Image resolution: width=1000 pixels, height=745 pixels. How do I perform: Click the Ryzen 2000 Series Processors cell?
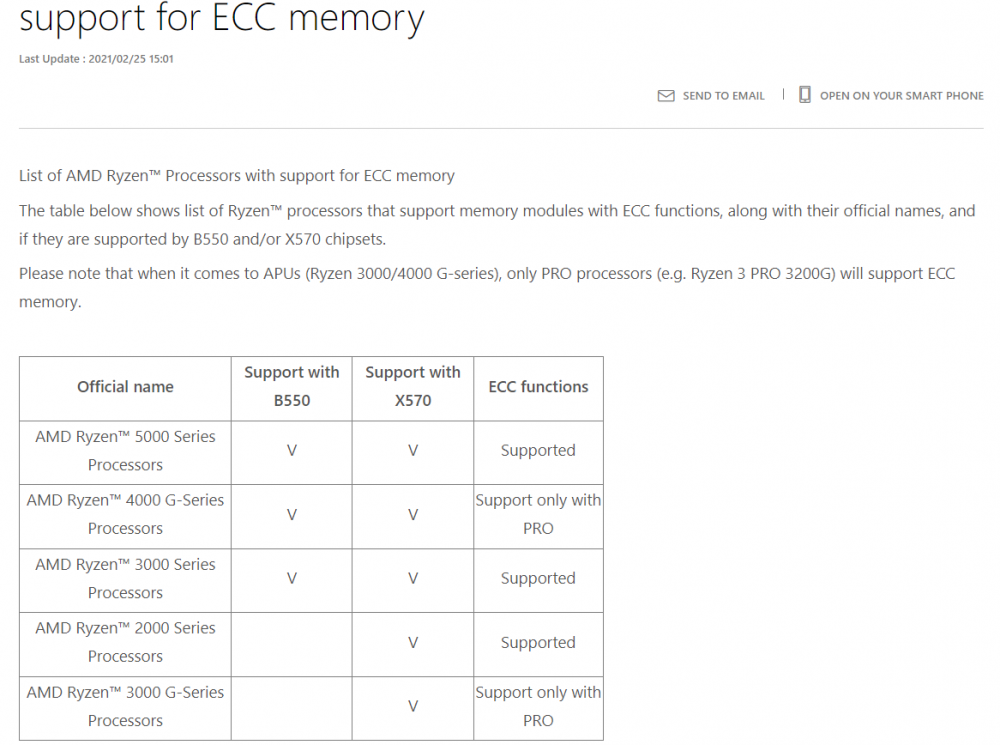point(125,643)
